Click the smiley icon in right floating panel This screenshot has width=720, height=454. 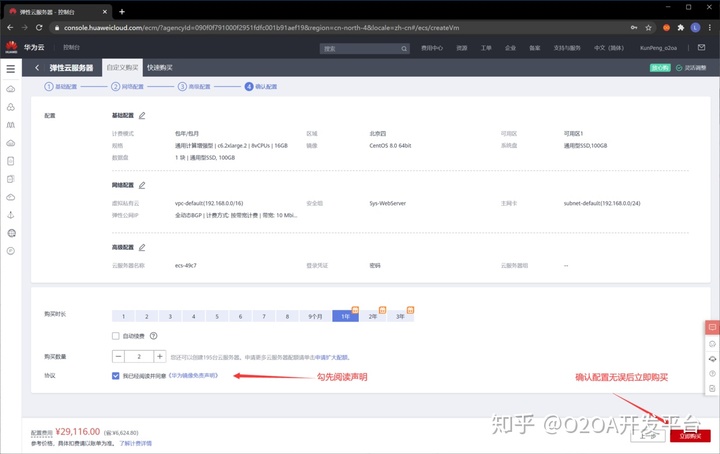coord(712,344)
